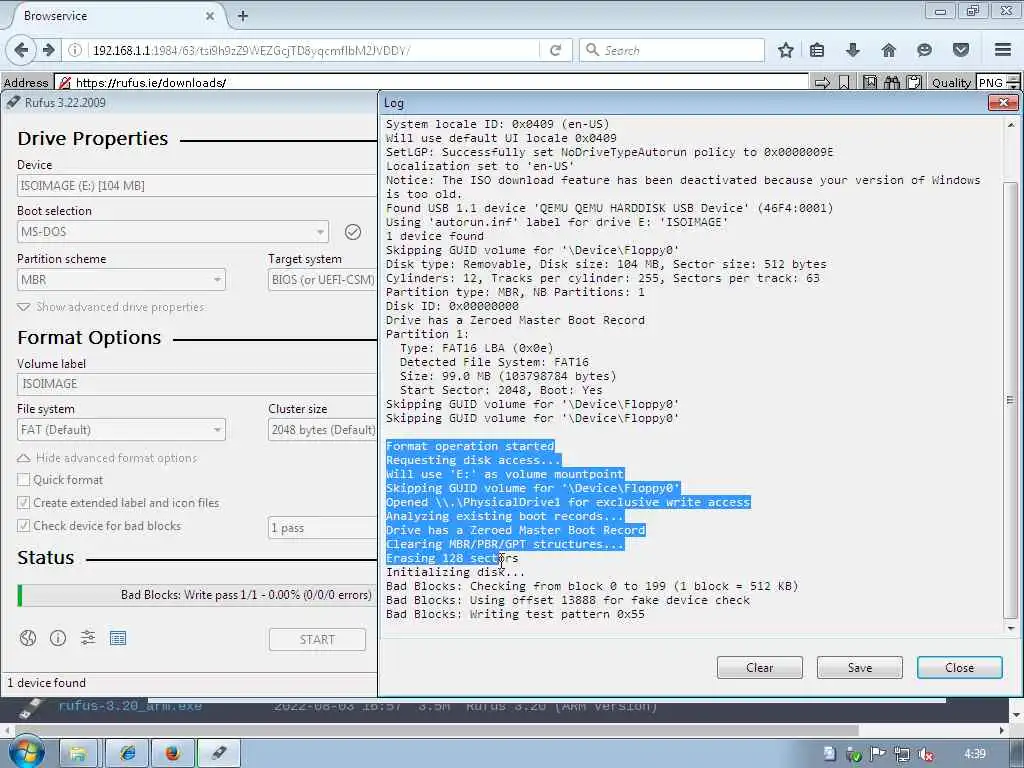1024x768 pixels.
Task: Click the Volume label ISOIMAGE field
Action: point(197,384)
